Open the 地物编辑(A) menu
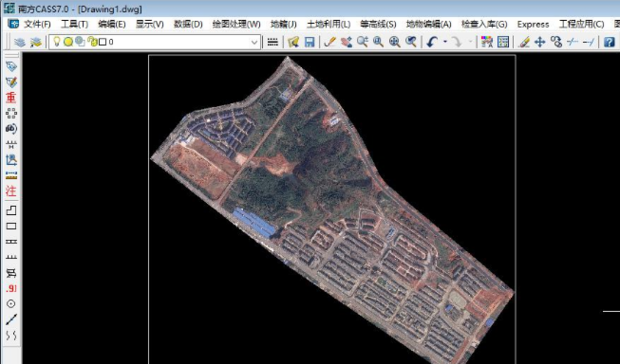Image resolution: width=620 pixels, height=364 pixels. click(429, 25)
